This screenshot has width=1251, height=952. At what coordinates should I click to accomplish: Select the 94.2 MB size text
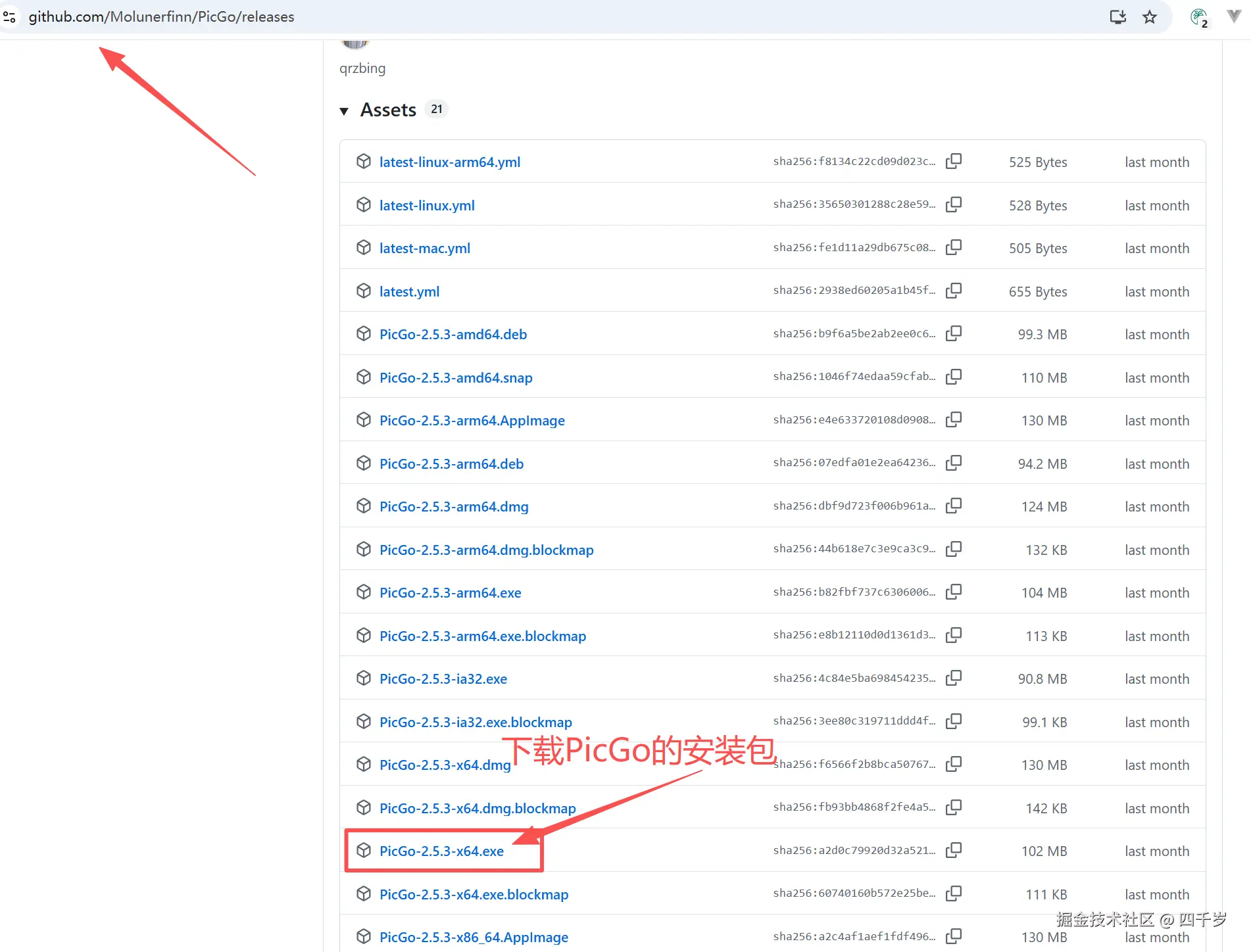coord(1042,464)
